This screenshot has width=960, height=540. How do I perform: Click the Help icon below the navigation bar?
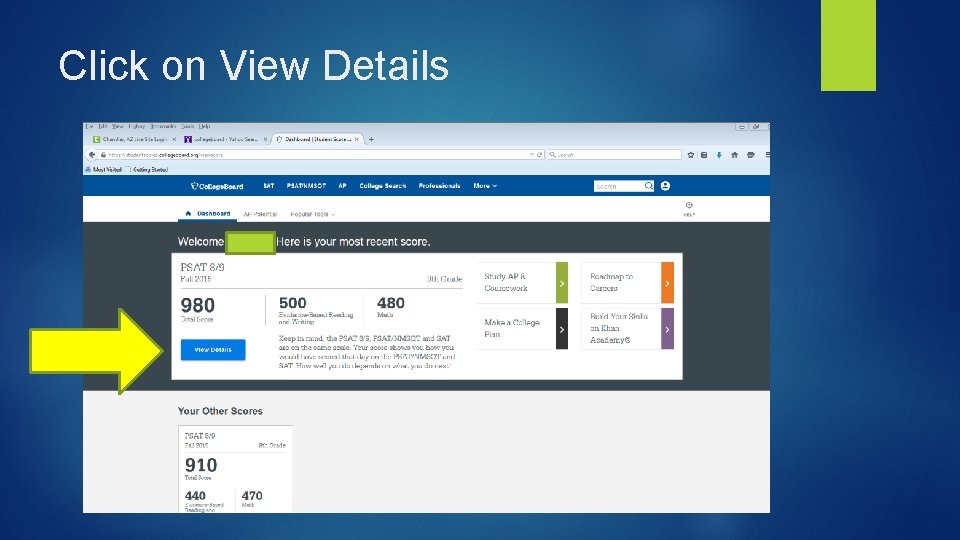689,209
